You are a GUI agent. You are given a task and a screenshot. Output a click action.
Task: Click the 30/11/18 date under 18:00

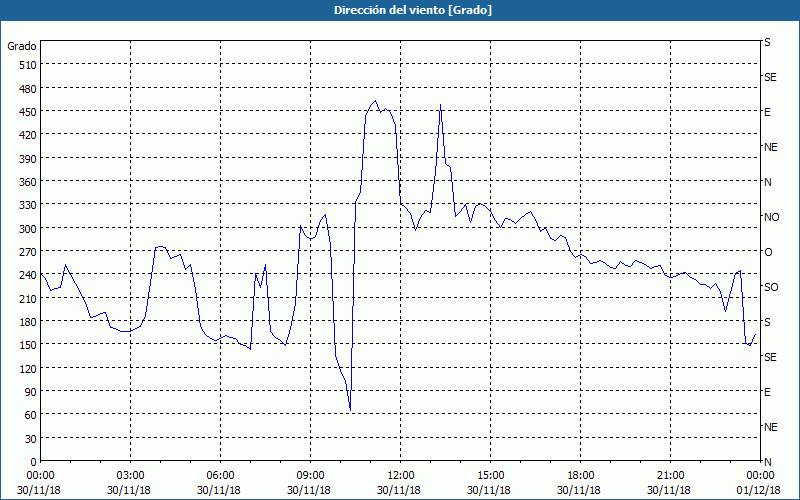pyautogui.click(x=579, y=490)
